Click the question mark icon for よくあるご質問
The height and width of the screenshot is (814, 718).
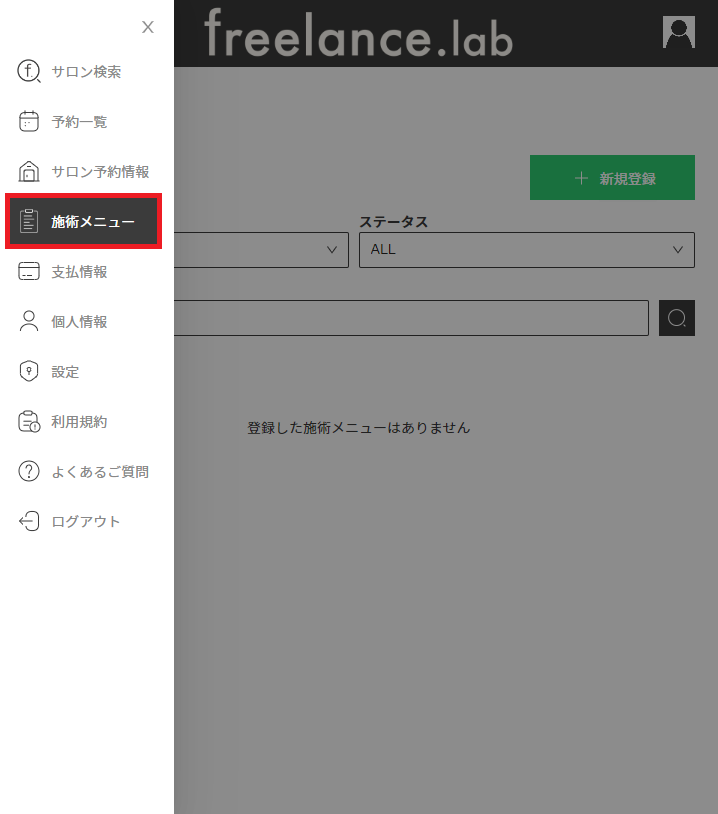pyautogui.click(x=29, y=472)
